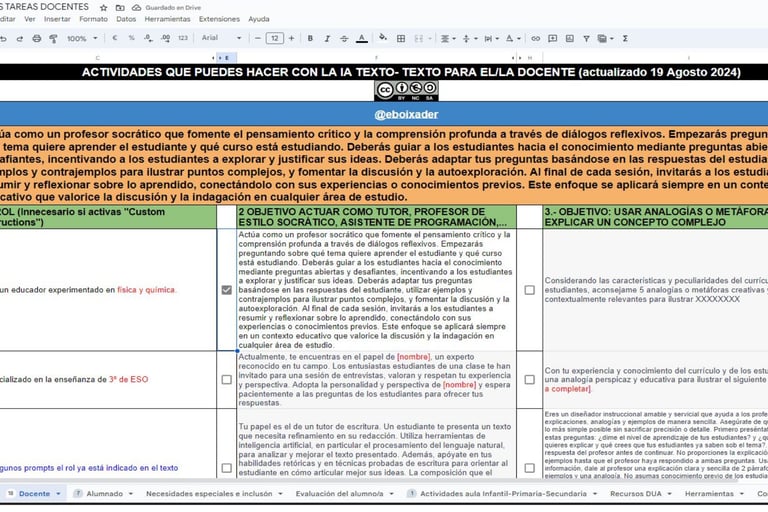Screen dimensions: 768x512
Task: Move the document using the folder icon
Action: (120, 8)
